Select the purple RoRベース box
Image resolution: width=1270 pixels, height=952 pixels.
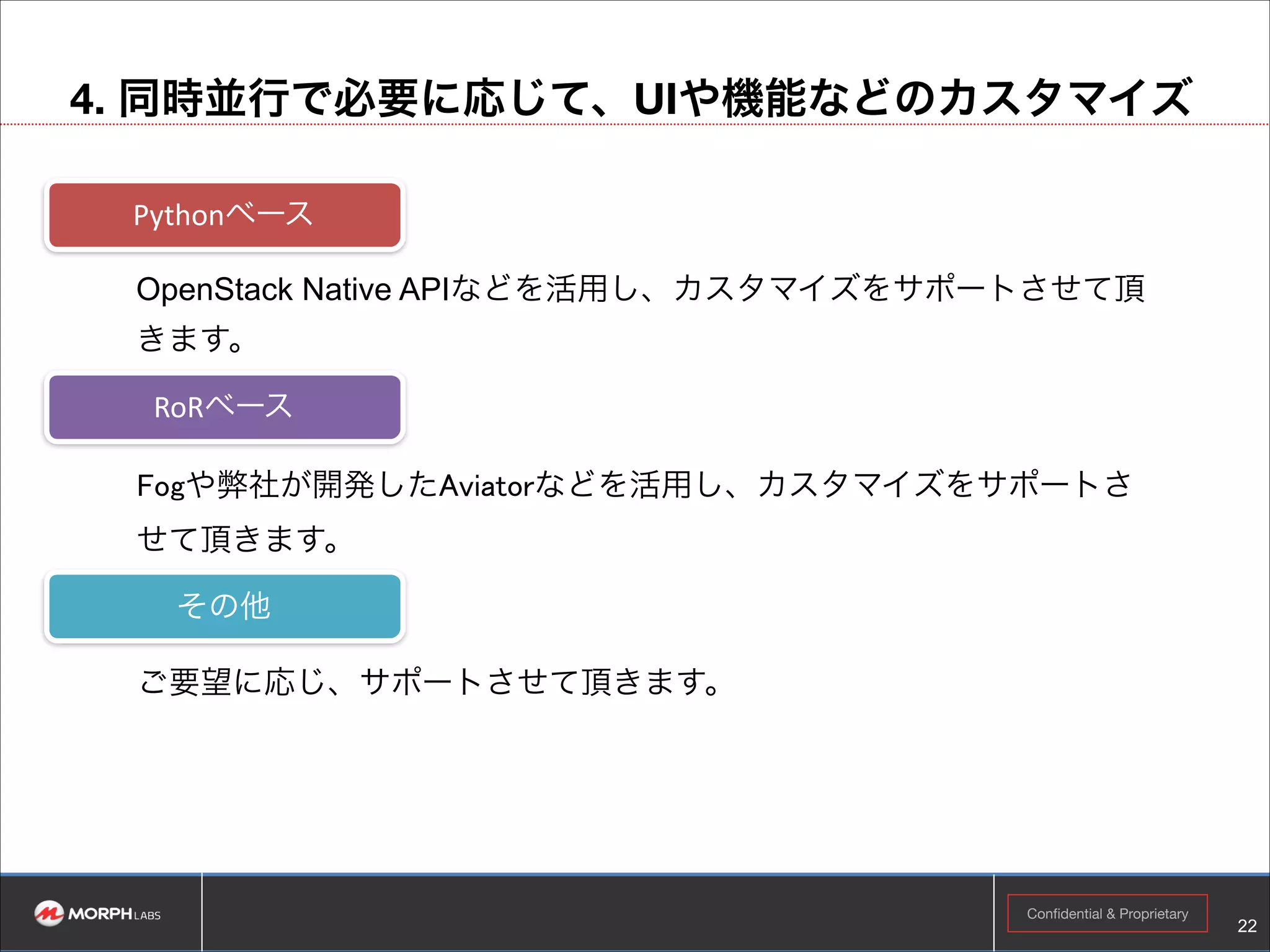(224, 407)
